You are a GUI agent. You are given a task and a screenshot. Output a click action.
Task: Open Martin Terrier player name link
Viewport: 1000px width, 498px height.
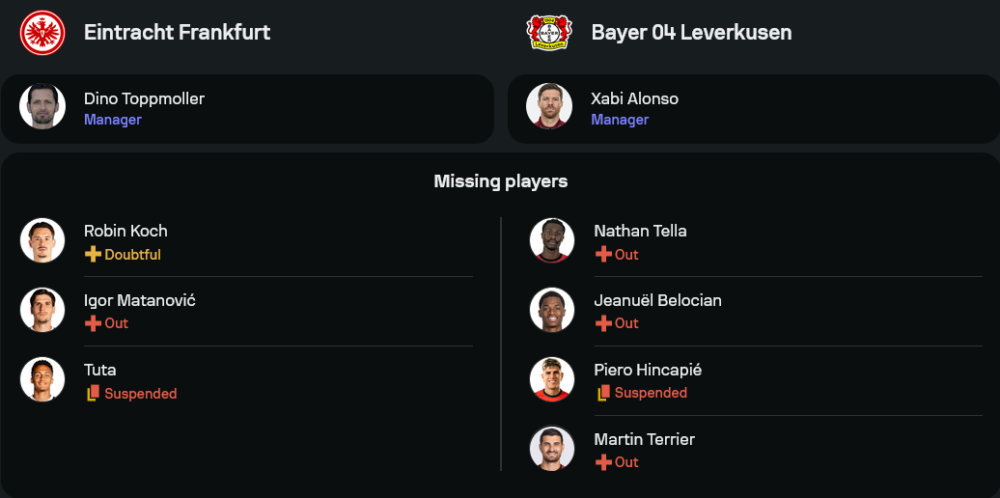644,439
